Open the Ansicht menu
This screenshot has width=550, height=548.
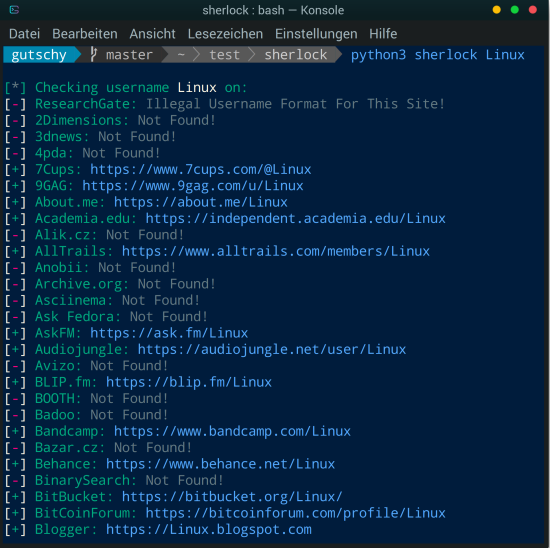pyautogui.click(x=152, y=34)
